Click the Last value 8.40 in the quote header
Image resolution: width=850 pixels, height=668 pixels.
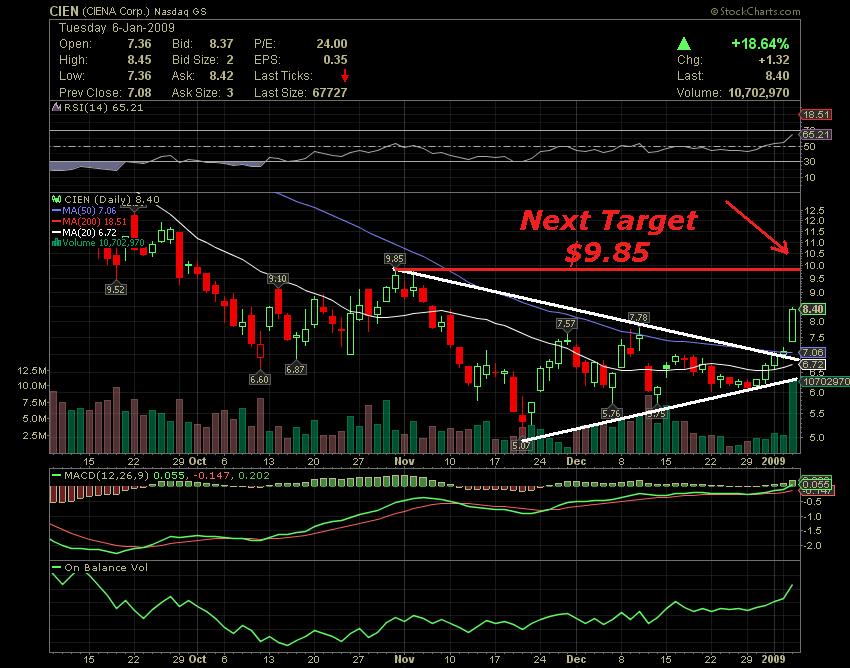777,76
